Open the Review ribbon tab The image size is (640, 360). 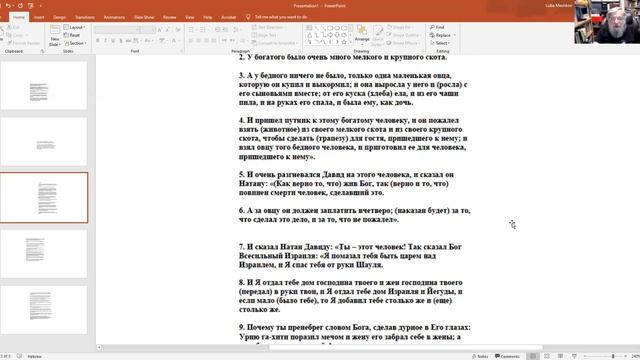click(x=169, y=17)
